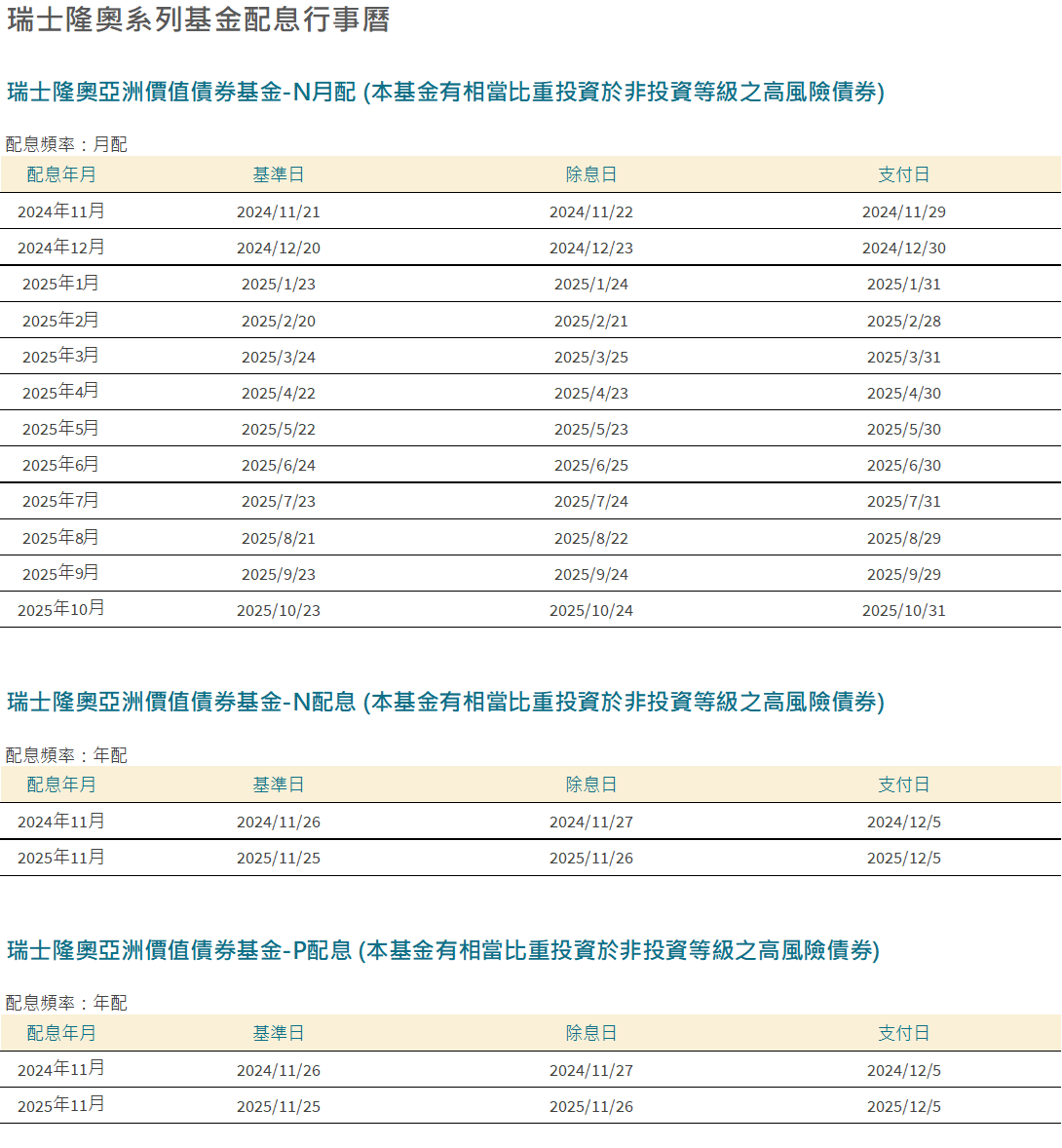Select row label 2025年9月

coord(60,574)
